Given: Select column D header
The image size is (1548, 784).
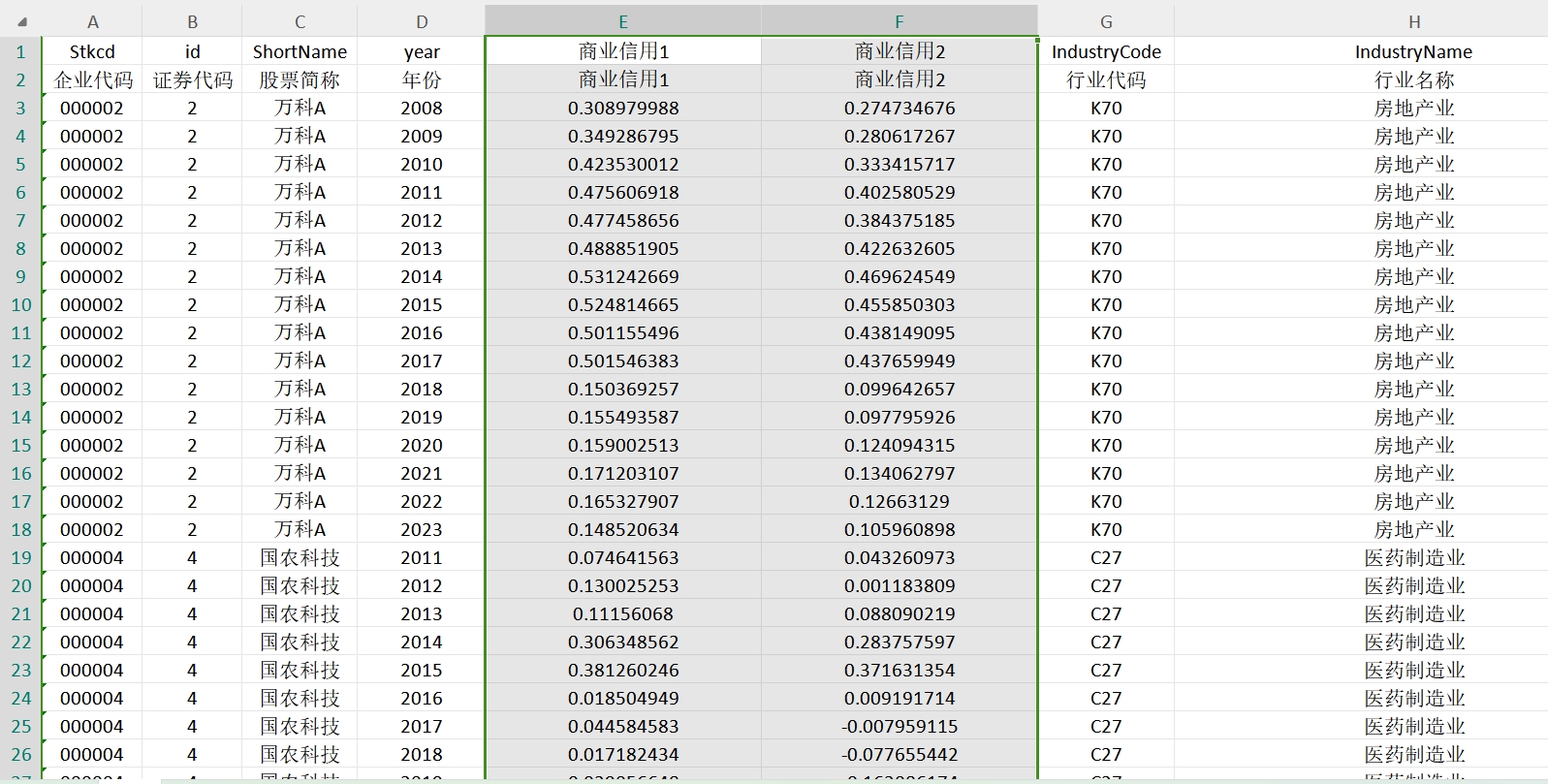Looking at the screenshot, I should click(422, 21).
